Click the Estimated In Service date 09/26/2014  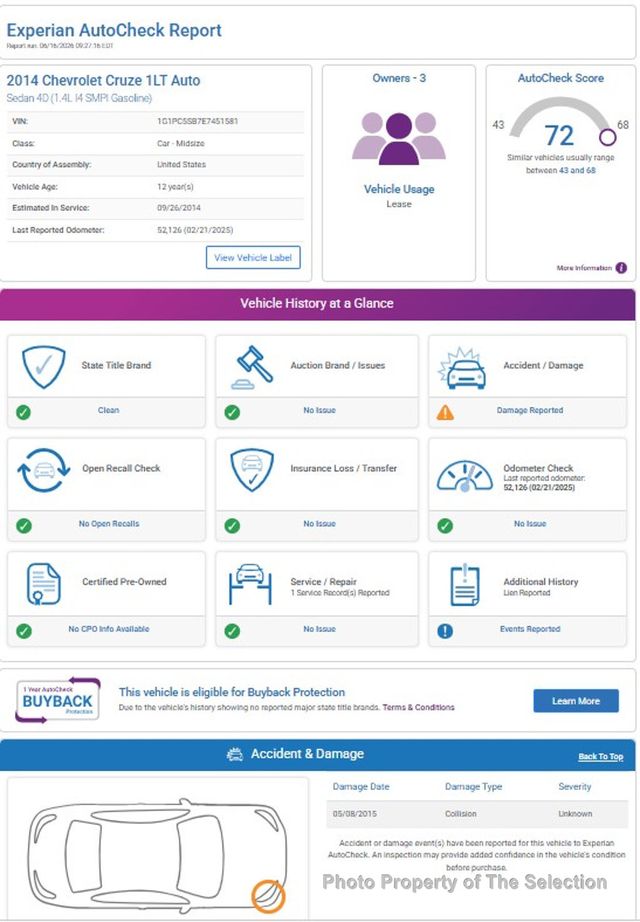(179, 208)
